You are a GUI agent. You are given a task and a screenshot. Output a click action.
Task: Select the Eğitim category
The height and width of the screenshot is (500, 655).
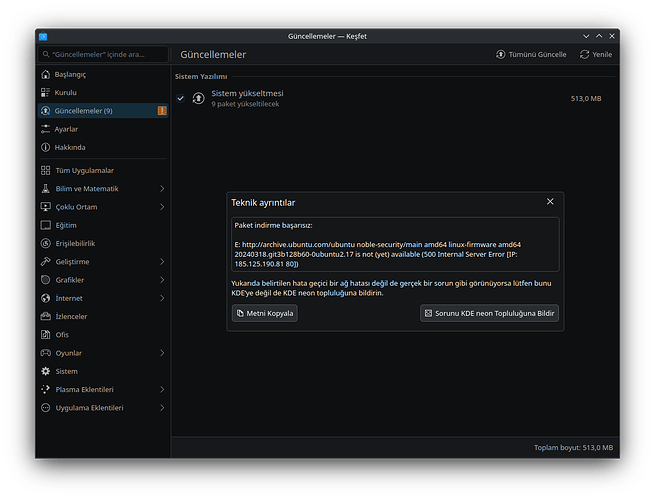pos(66,225)
